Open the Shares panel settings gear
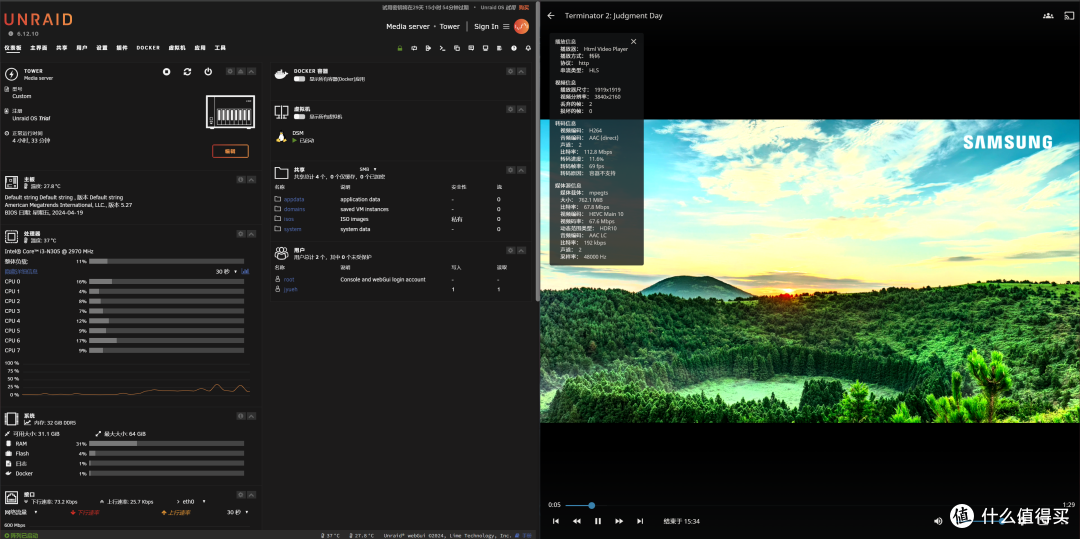This screenshot has height=539, width=1080. click(510, 169)
